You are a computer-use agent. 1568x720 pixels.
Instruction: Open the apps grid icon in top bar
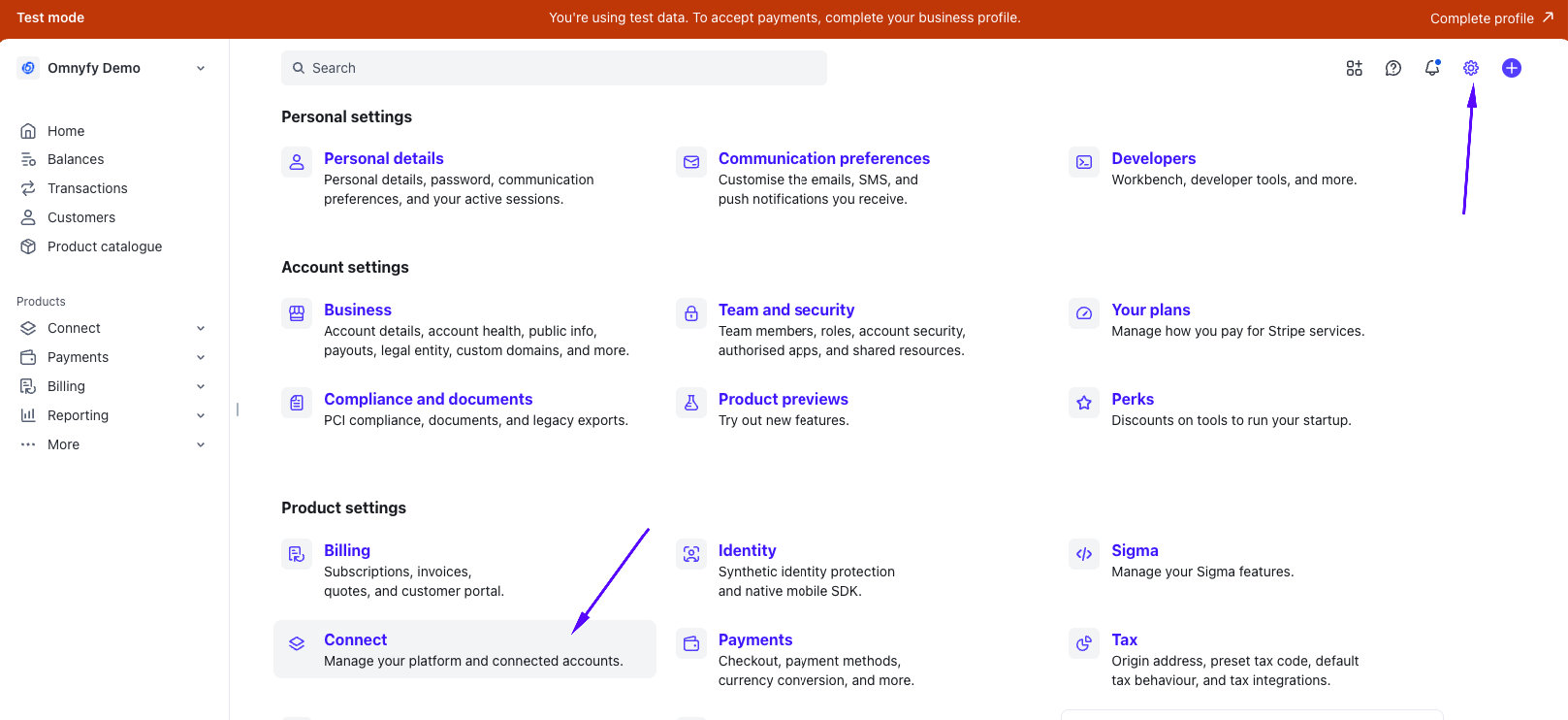point(1355,68)
